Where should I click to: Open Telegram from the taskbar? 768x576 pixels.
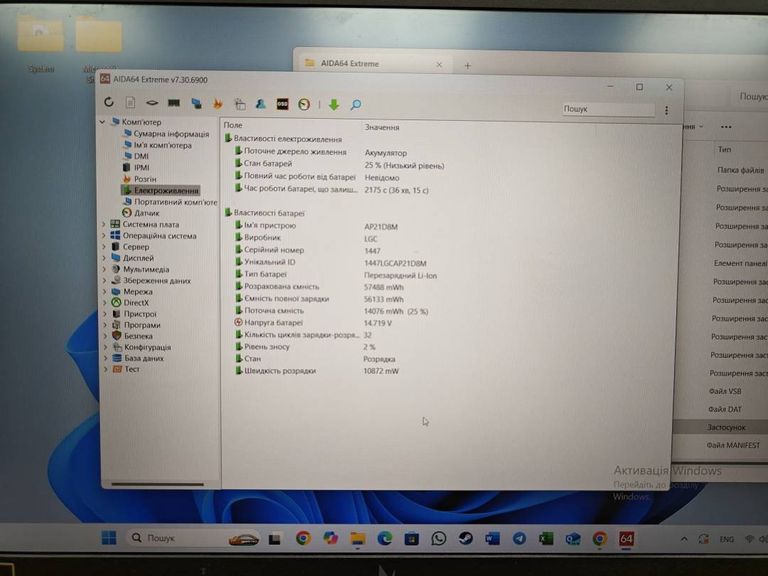pos(519,539)
